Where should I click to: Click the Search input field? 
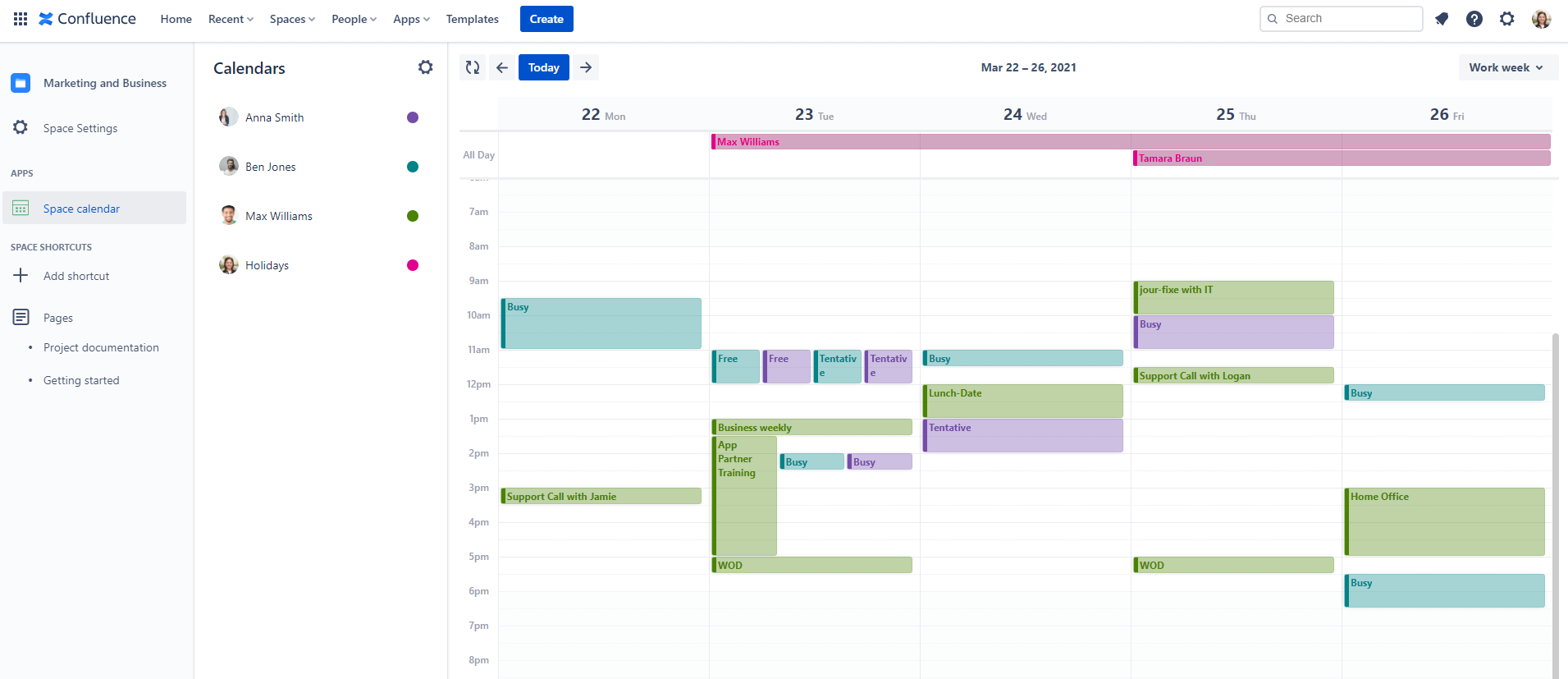pos(1346,19)
